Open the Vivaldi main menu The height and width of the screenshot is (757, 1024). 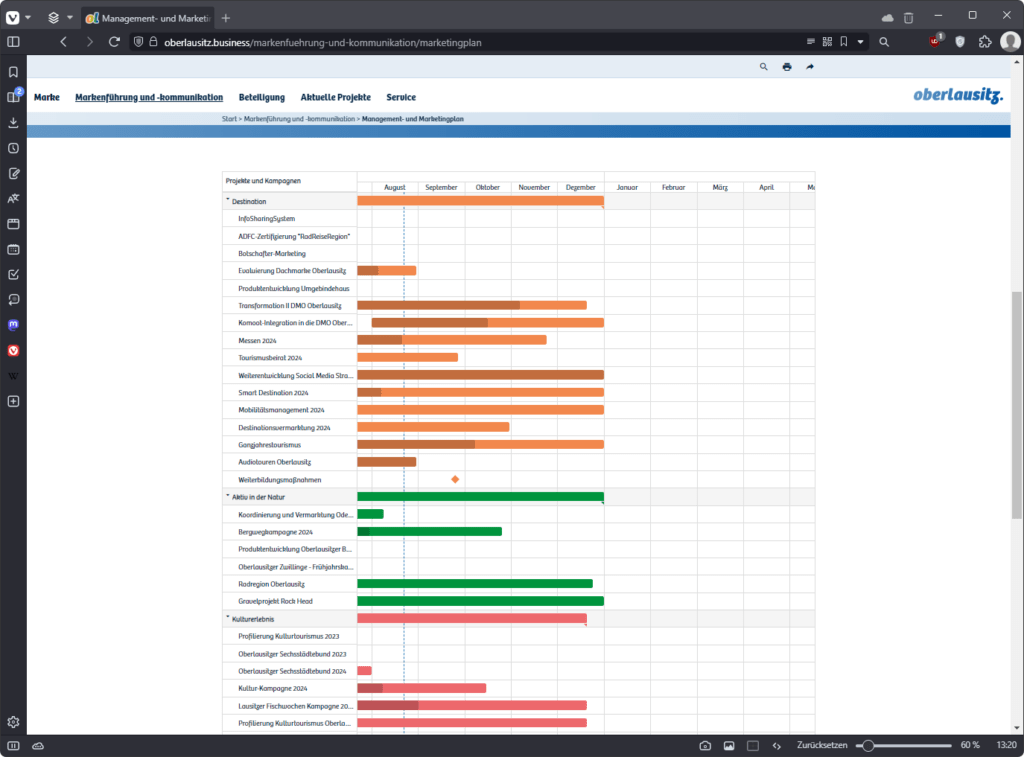click(12, 18)
